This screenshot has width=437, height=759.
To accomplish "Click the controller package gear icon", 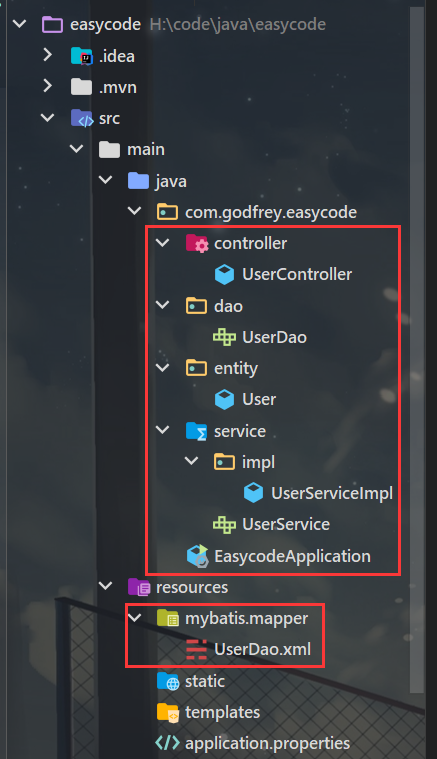I will [197, 243].
